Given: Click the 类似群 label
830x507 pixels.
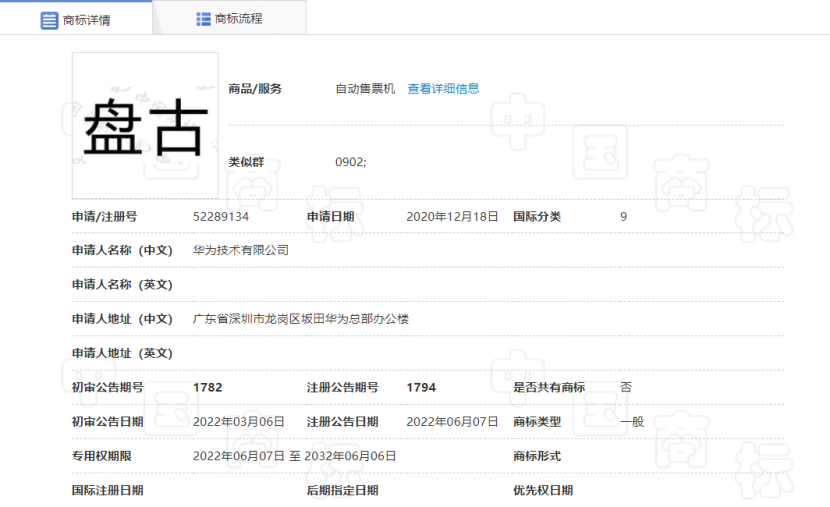Looking at the screenshot, I should pyautogui.click(x=246, y=162).
